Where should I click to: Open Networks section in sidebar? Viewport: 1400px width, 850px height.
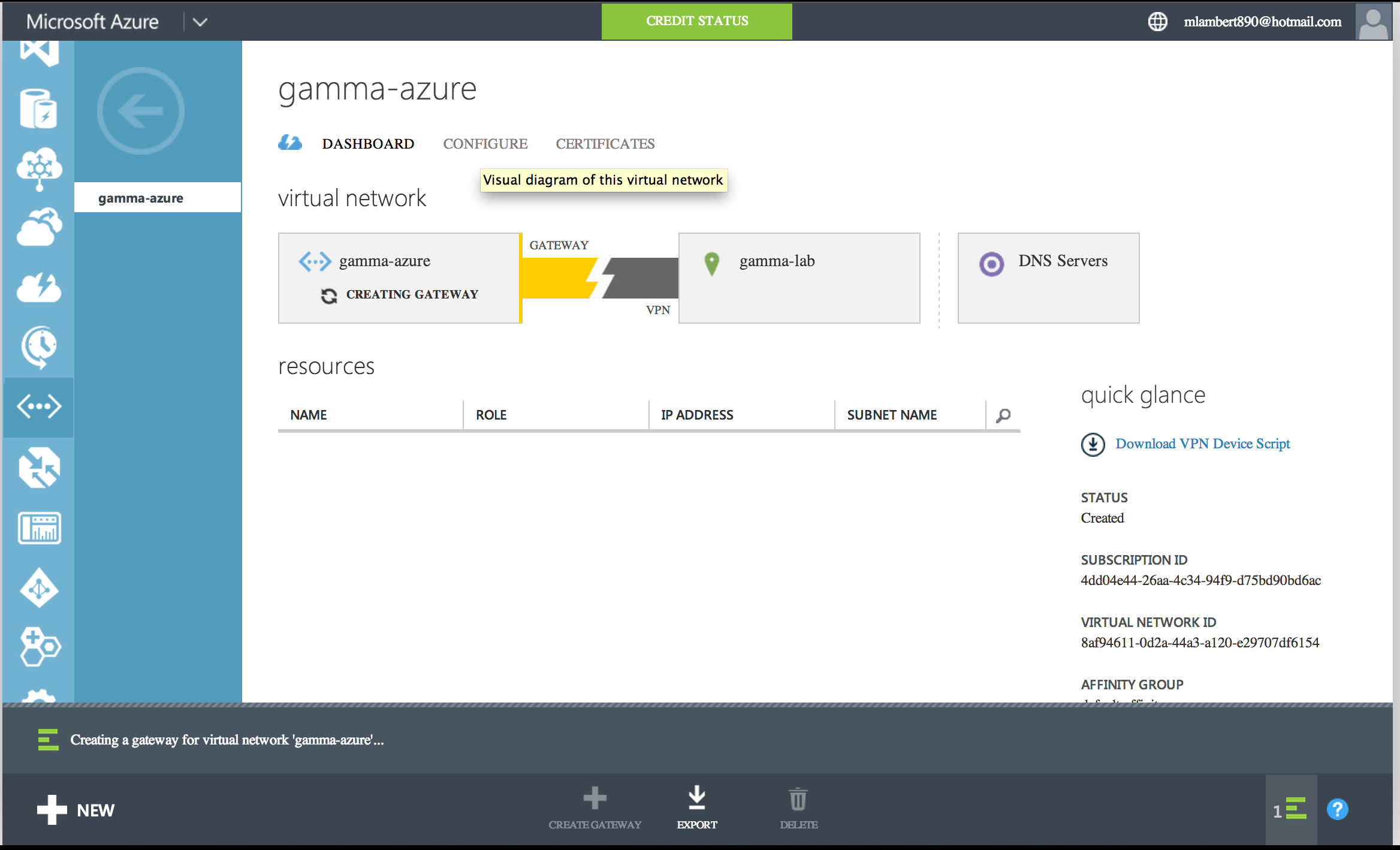(39, 407)
